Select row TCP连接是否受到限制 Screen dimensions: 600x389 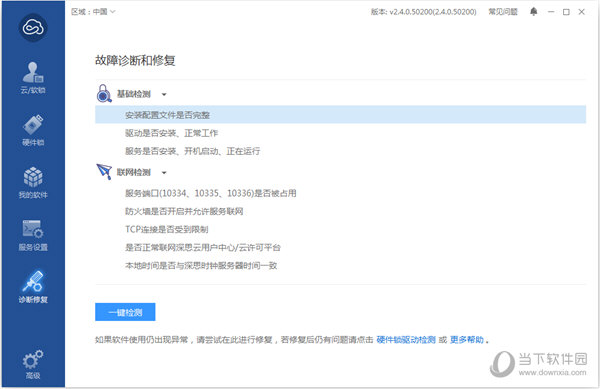(x=341, y=229)
